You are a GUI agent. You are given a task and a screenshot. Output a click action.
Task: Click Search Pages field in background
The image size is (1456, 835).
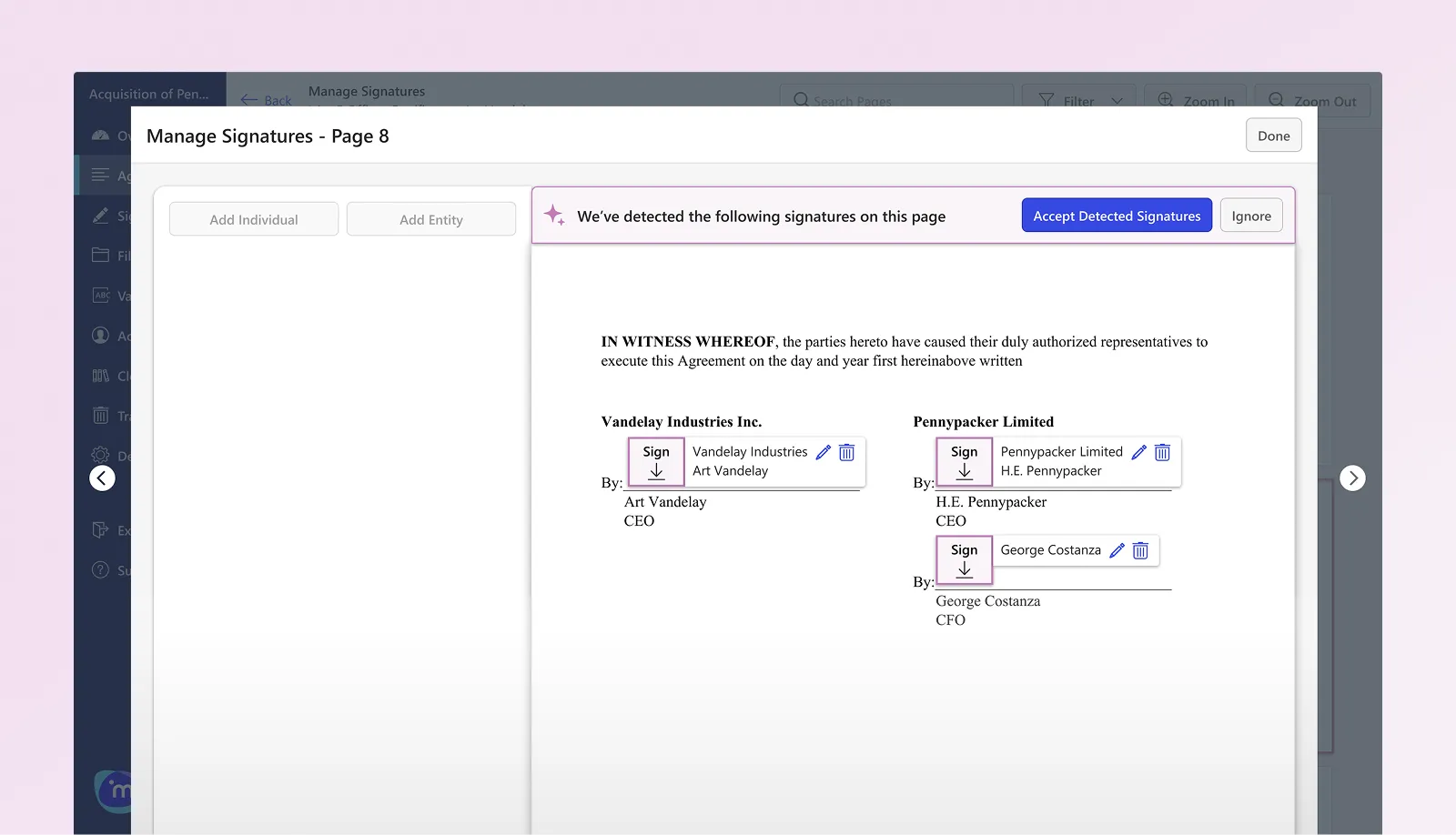coord(896,100)
